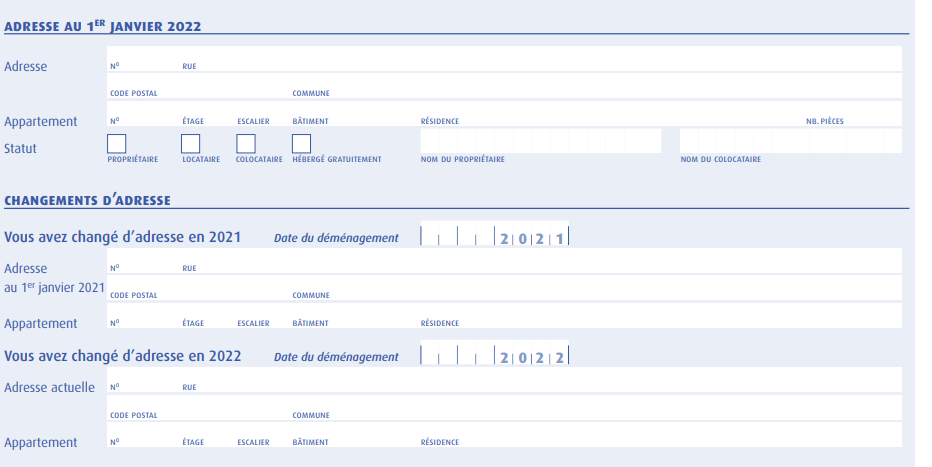Tick the Propriétaire status checkbox
This screenshot has height=467, width=932.
(x=116, y=144)
